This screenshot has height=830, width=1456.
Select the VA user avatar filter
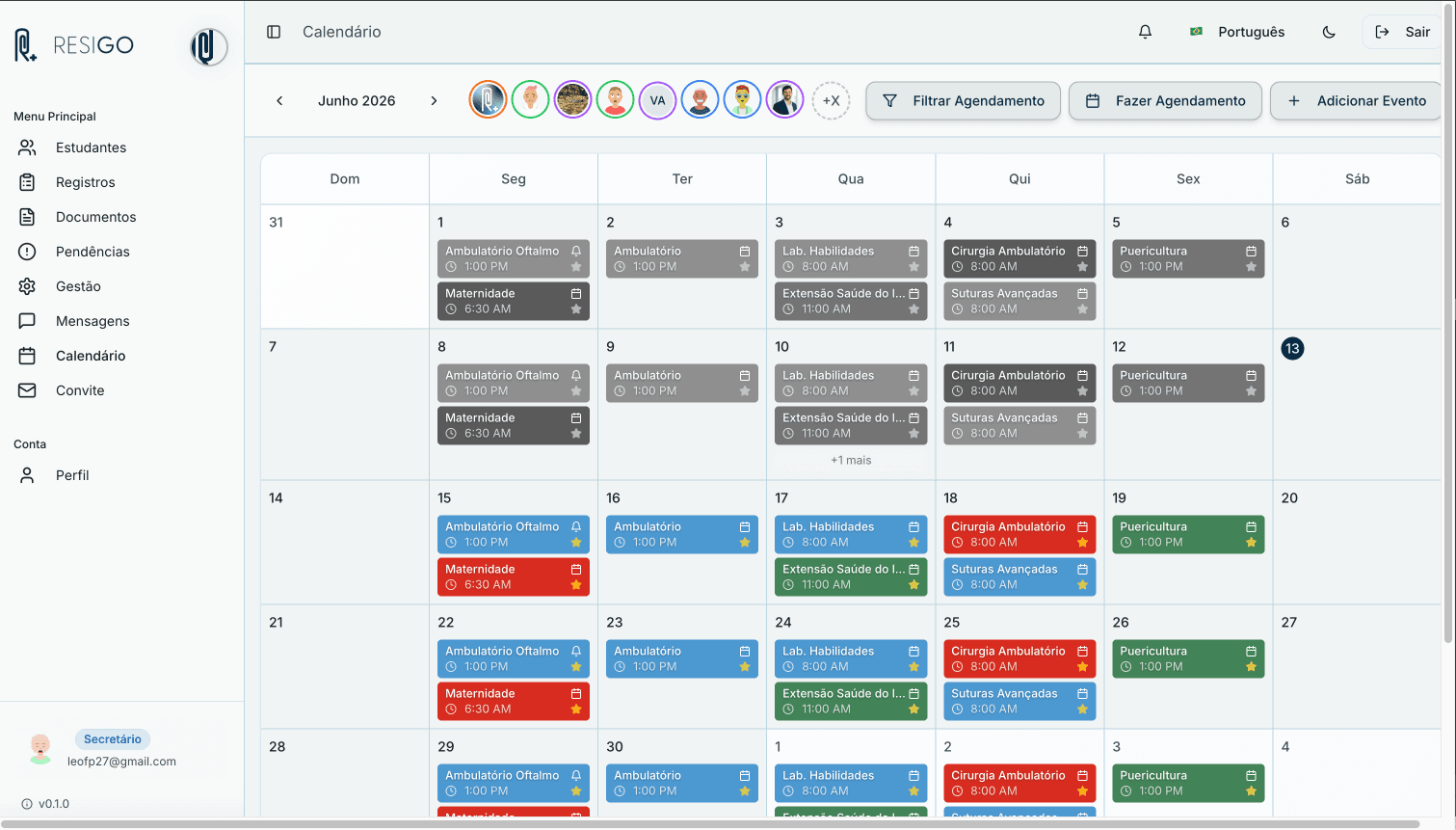pos(657,100)
